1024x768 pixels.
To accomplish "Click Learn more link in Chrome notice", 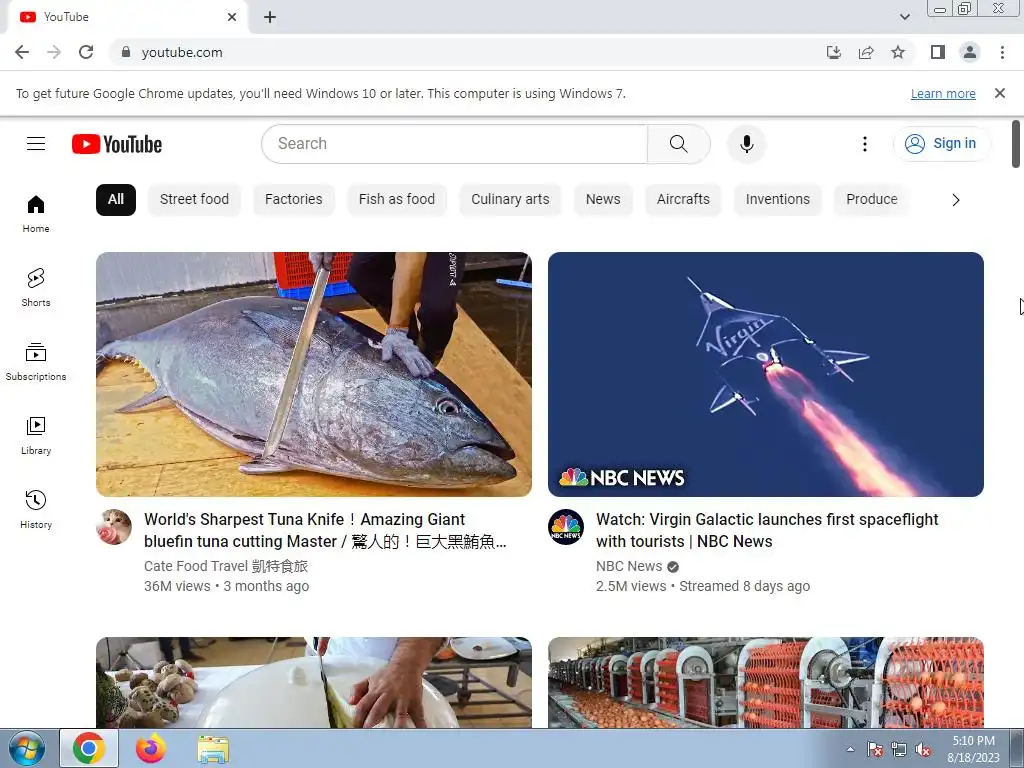I will [x=943, y=94].
